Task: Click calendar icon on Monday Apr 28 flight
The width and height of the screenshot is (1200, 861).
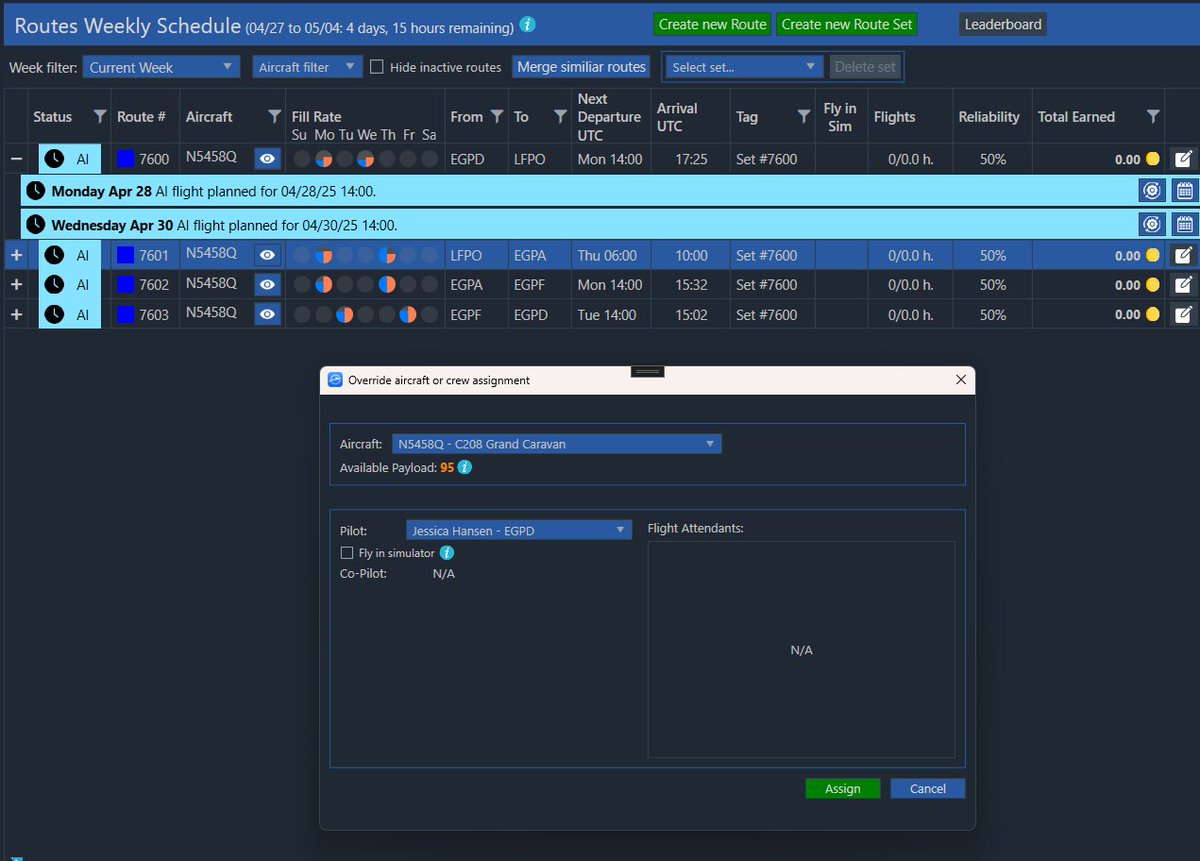Action: [1184, 191]
